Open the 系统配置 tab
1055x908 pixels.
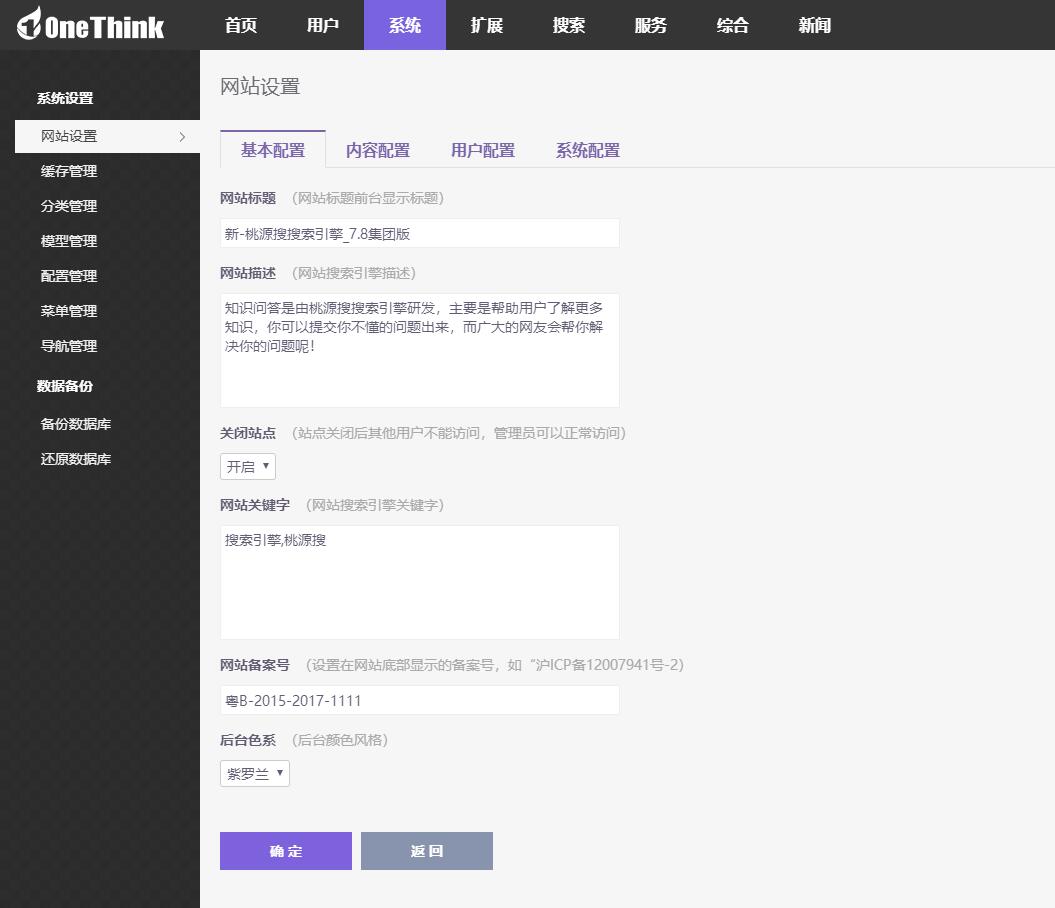[587, 150]
